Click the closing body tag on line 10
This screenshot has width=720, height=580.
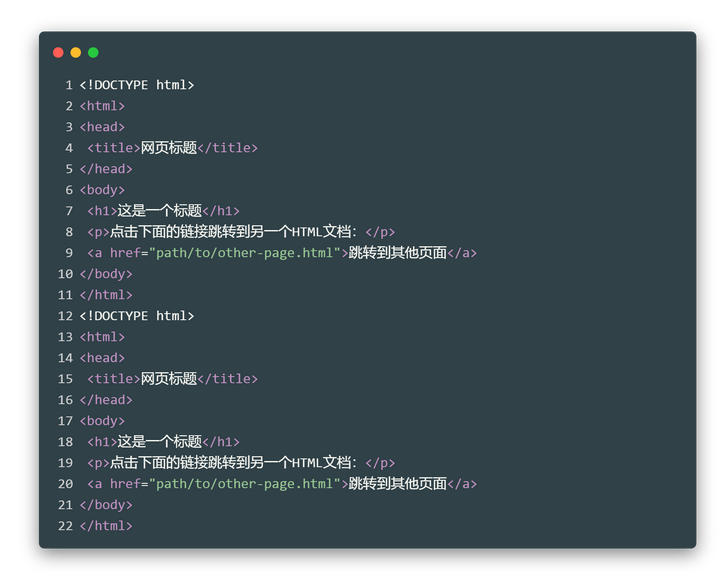tap(106, 274)
